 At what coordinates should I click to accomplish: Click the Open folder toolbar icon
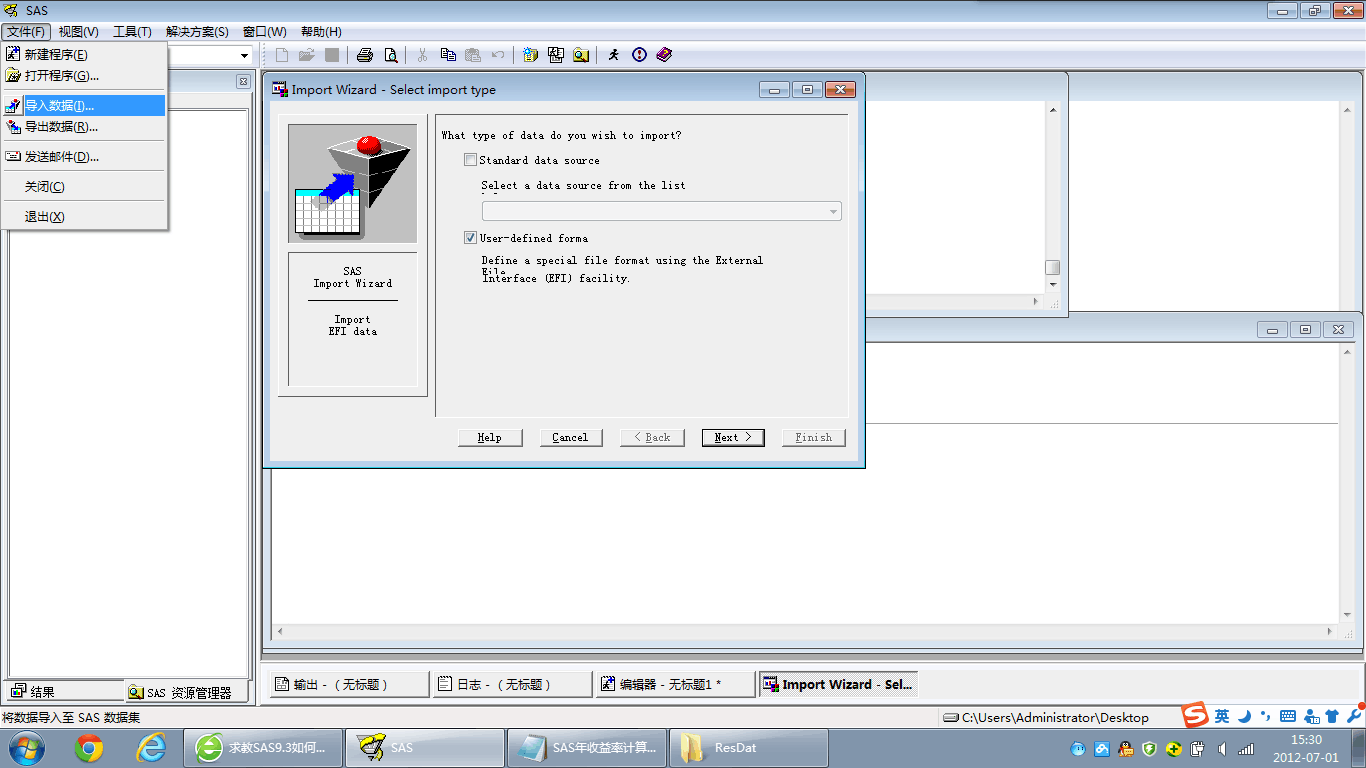[307, 55]
